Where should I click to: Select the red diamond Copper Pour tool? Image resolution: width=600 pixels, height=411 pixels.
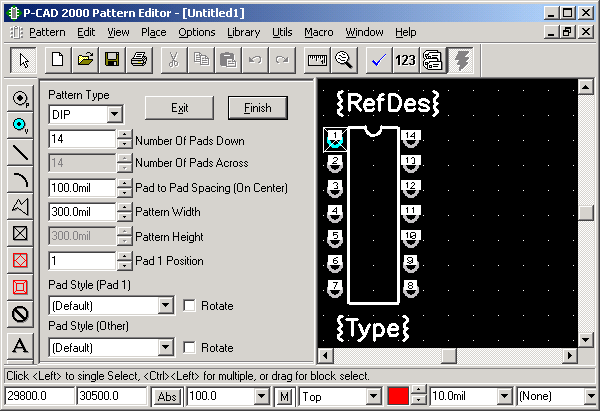(x=20, y=260)
